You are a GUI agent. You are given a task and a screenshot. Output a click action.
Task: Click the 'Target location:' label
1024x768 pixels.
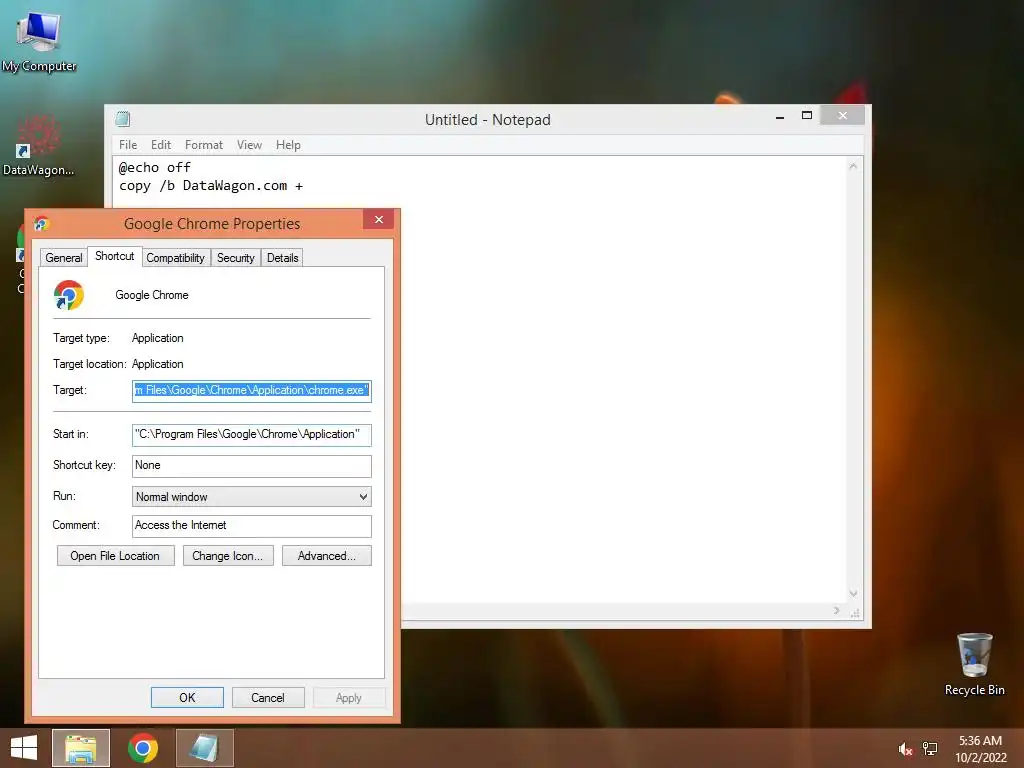89,364
